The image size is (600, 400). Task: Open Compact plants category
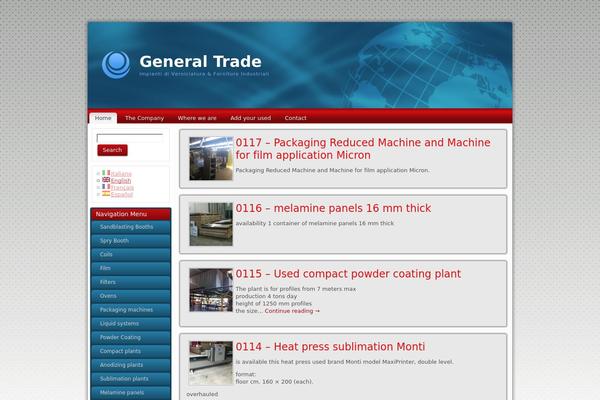click(131, 351)
